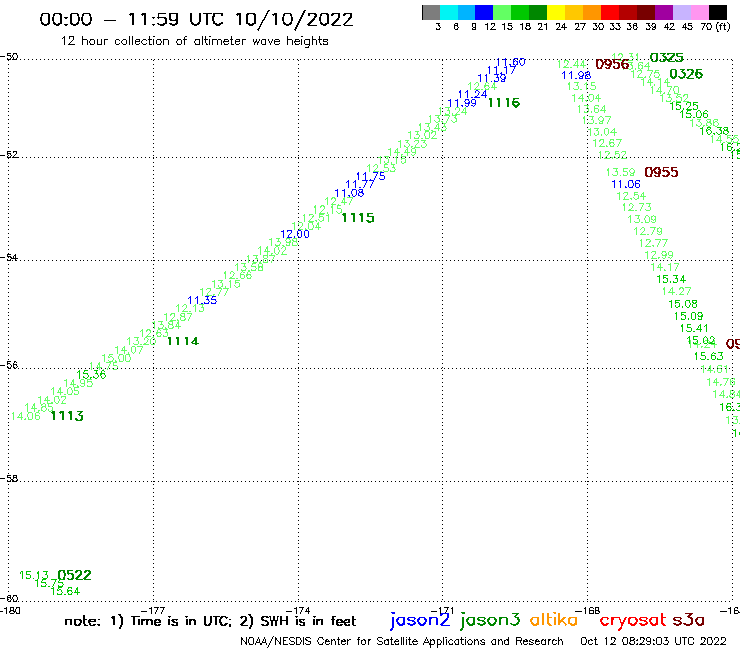
Task: Click the blue wave height value '11.35'
Action: [x=202, y=300]
